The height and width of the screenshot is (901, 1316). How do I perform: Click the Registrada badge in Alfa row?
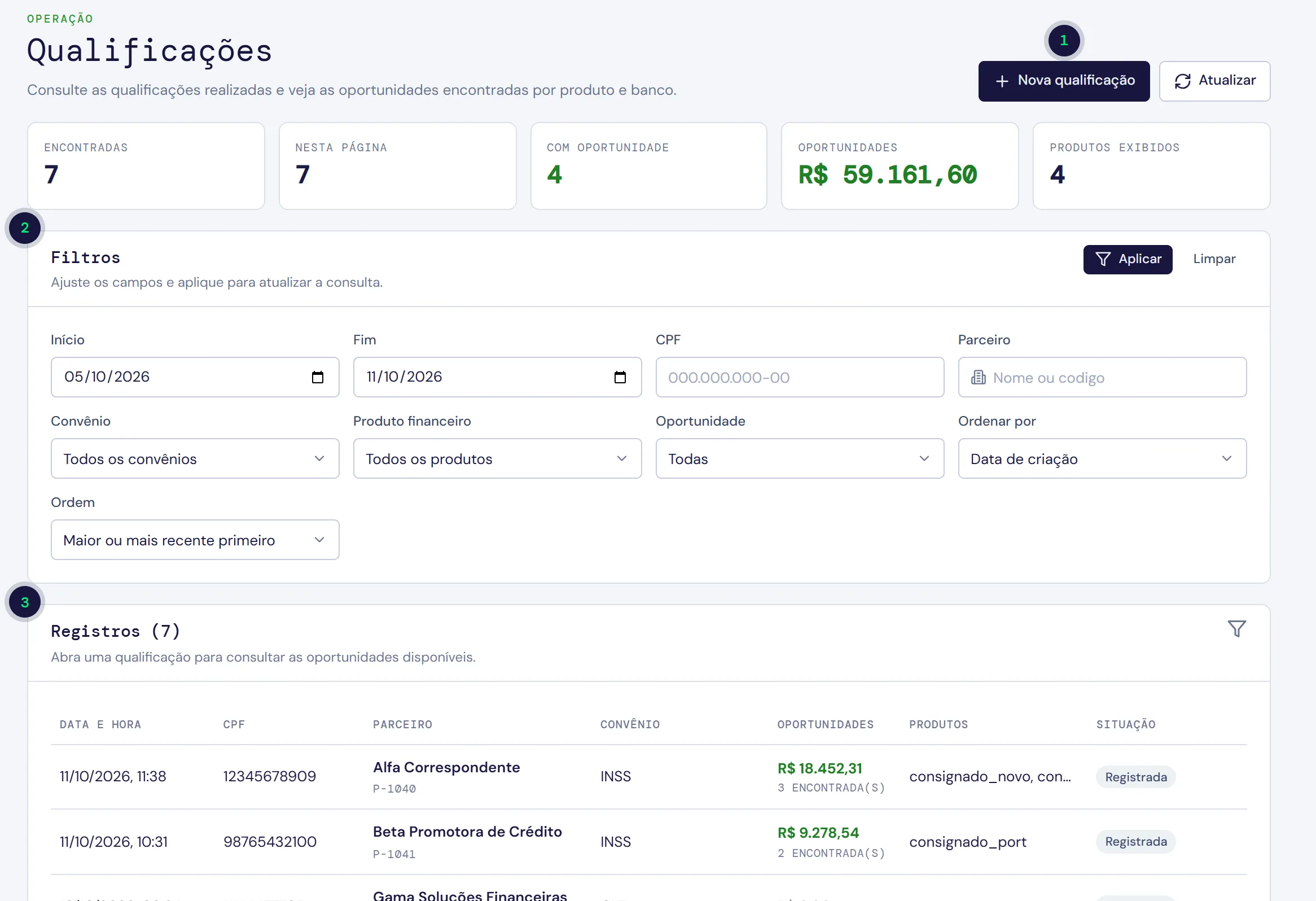1135,777
